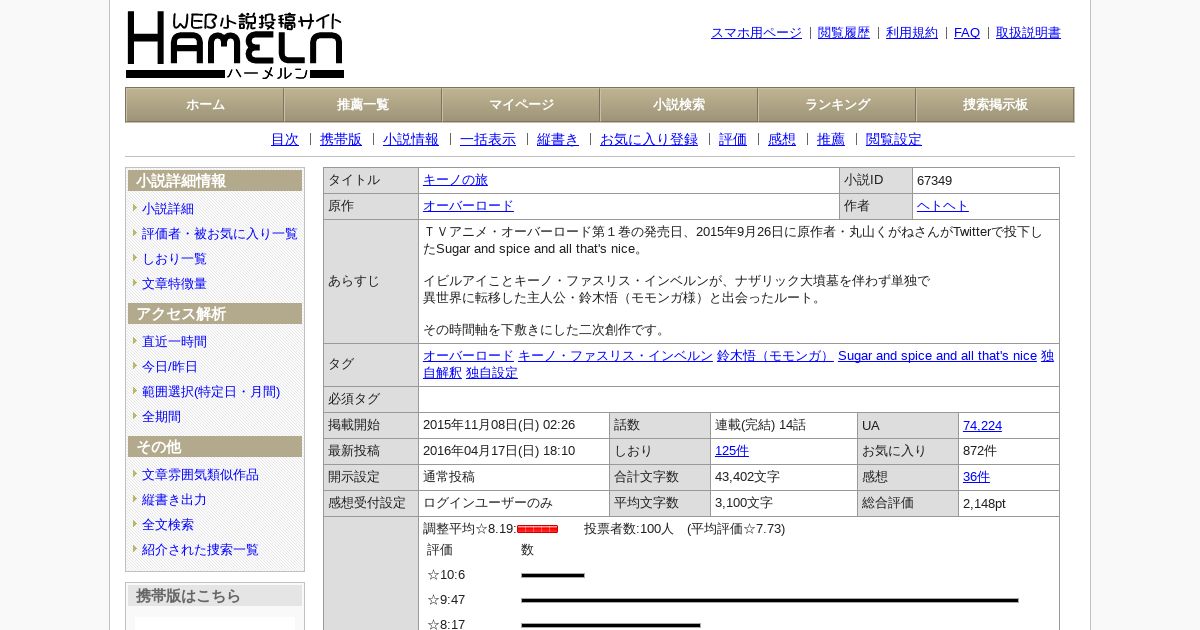
Task: Click the 評価 sub-navigation link
Action: tap(733, 140)
